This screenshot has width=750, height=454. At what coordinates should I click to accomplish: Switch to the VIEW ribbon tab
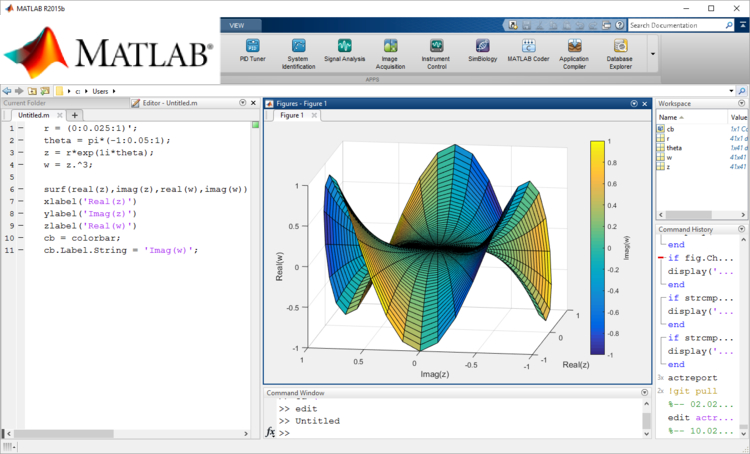tap(236, 25)
